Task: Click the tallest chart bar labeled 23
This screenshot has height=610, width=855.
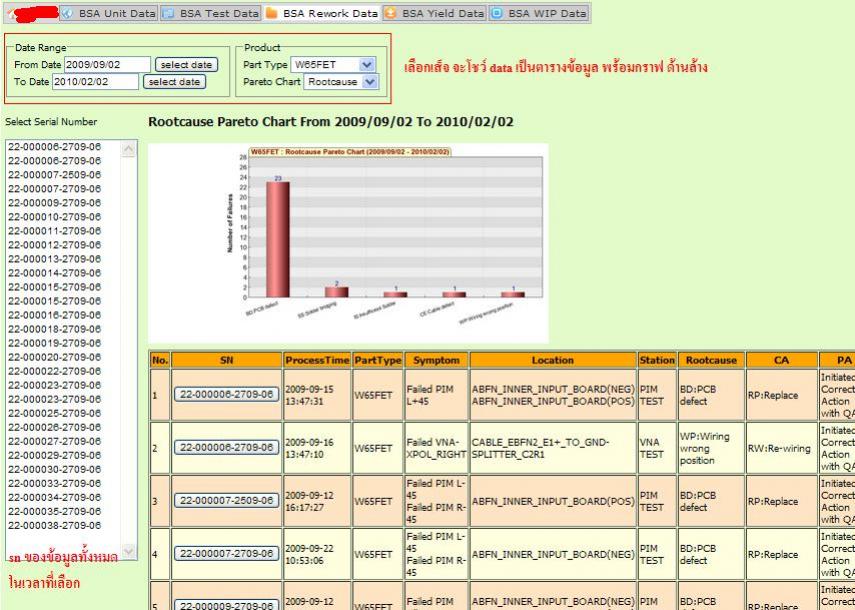Action: point(278,239)
